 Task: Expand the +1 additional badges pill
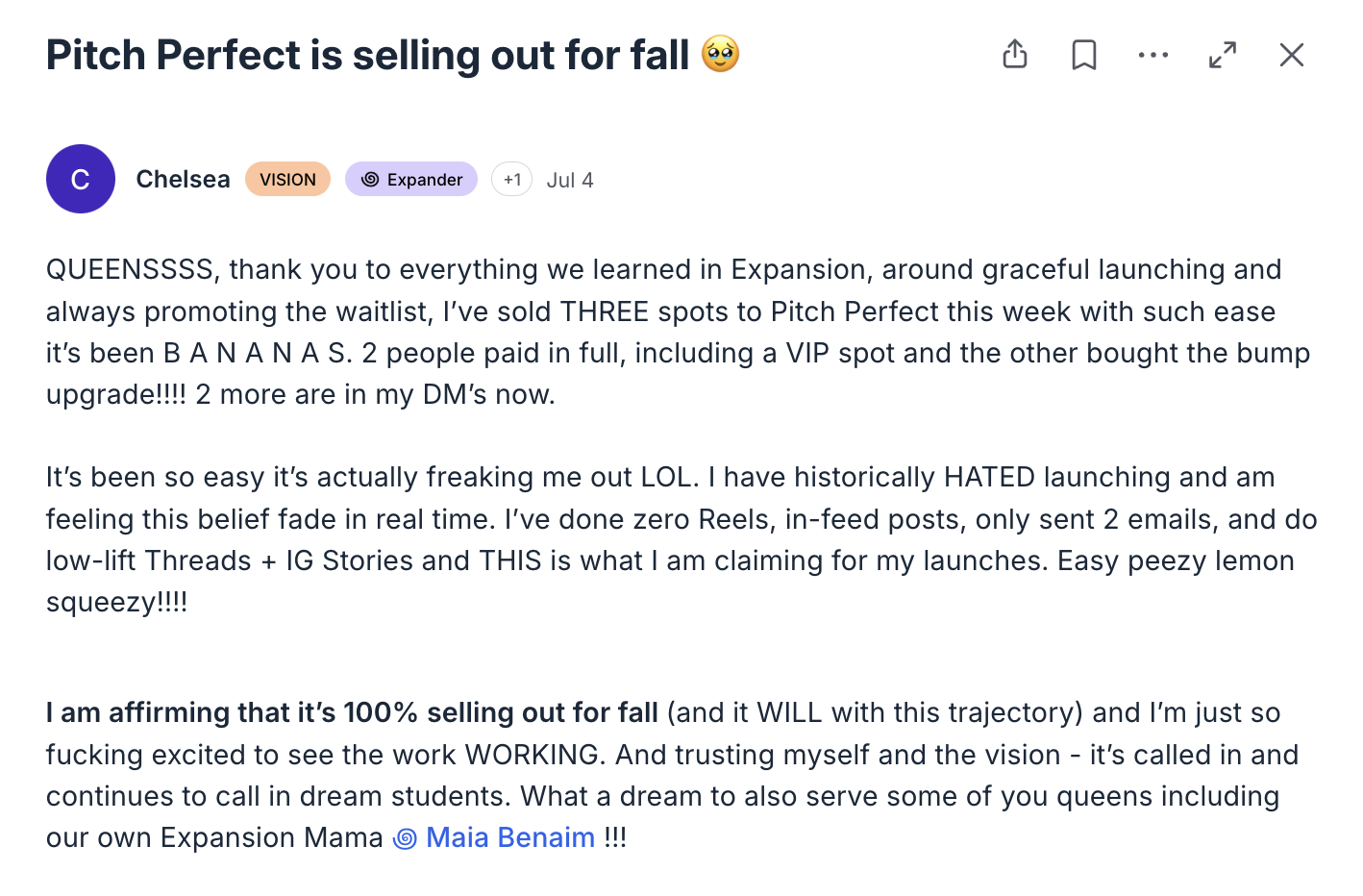511,180
